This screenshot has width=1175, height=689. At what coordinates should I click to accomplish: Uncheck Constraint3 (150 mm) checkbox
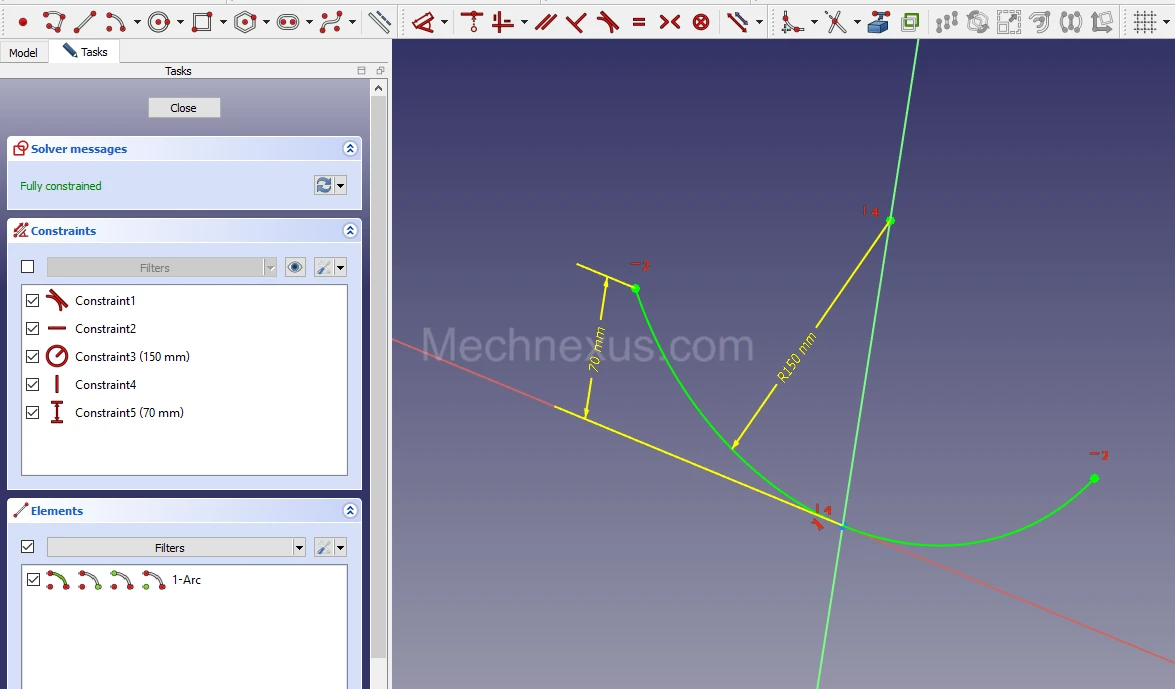click(32, 356)
